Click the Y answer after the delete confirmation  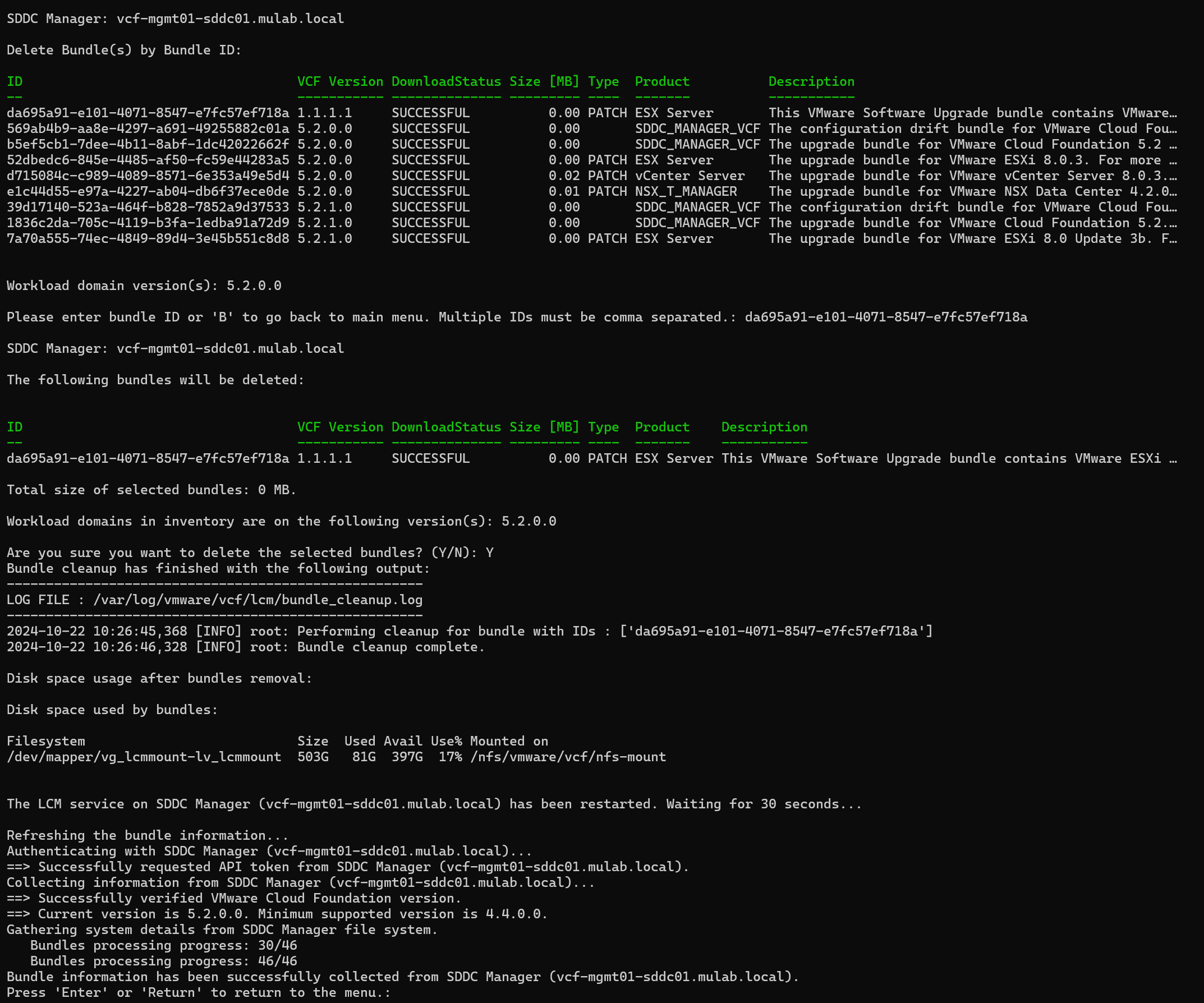click(x=490, y=553)
